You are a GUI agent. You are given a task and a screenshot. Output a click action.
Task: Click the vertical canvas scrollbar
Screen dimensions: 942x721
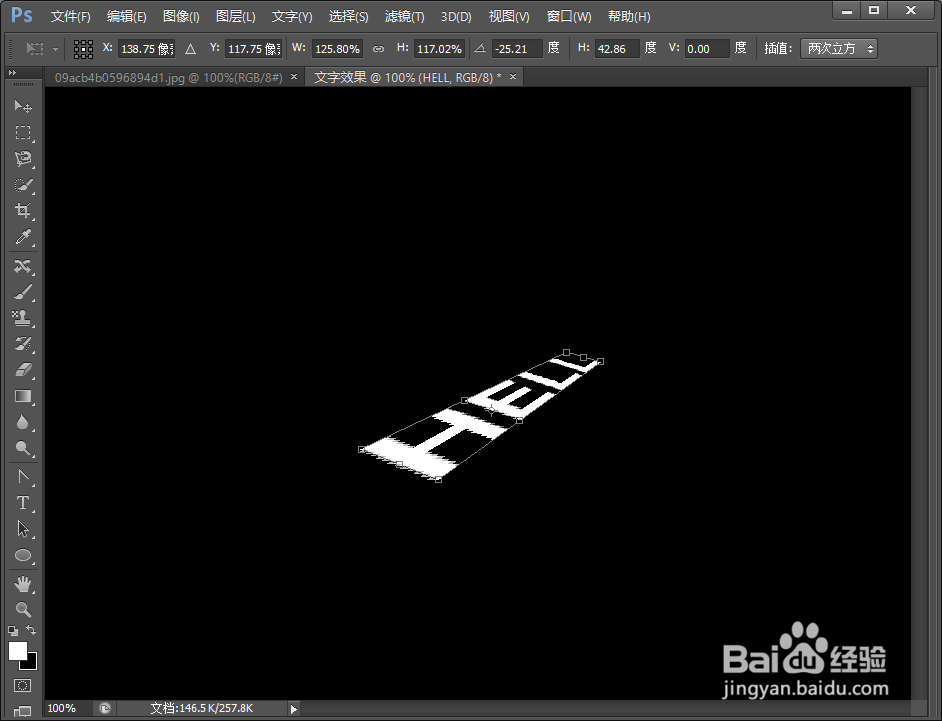click(919, 393)
